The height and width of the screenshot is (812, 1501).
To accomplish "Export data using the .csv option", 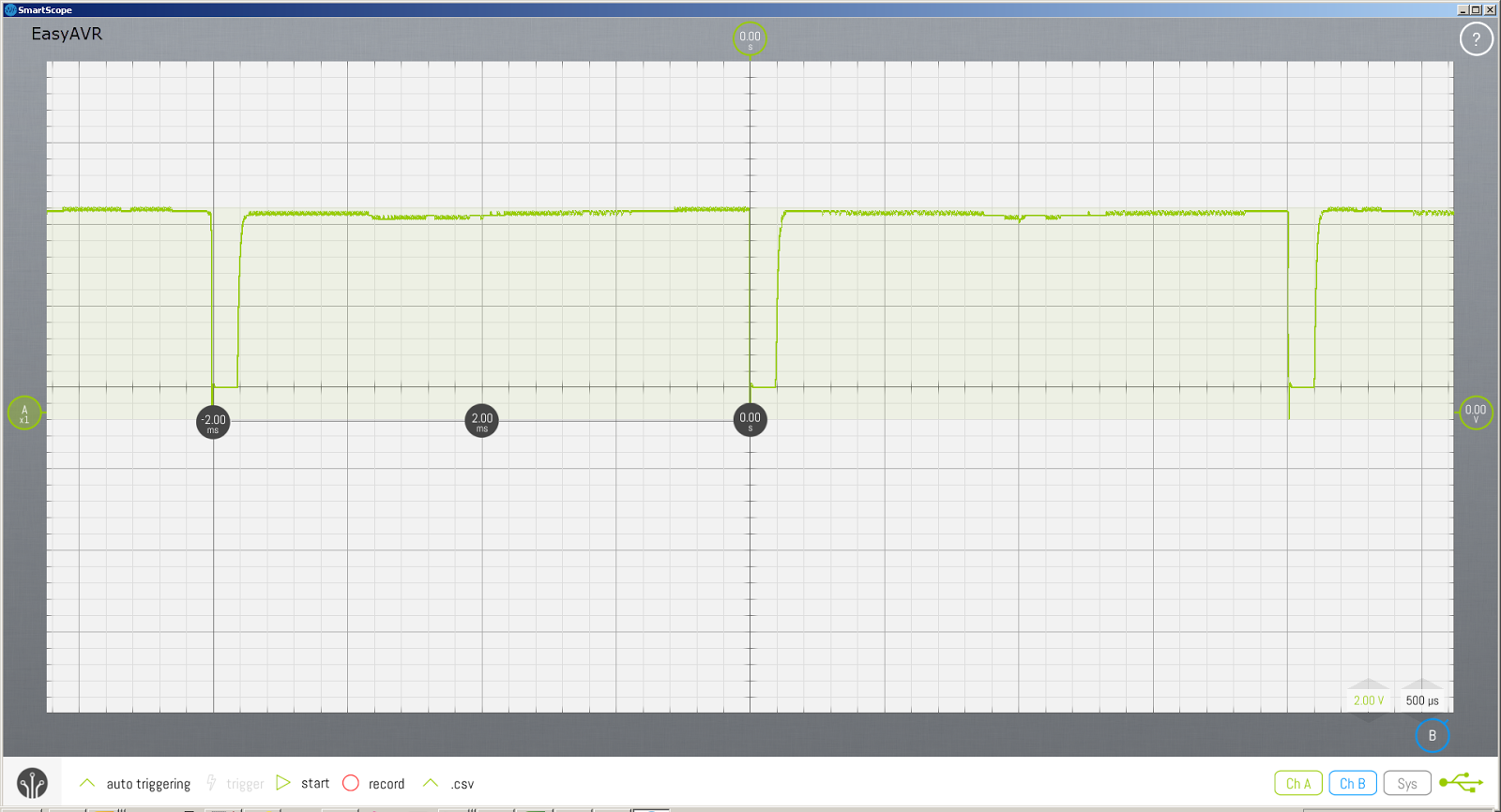I will [x=449, y=783].
